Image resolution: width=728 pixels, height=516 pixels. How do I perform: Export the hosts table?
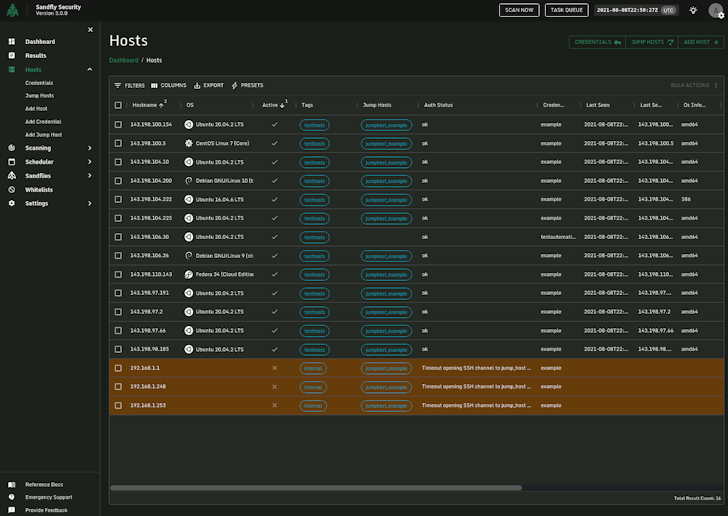pos(209,85)
